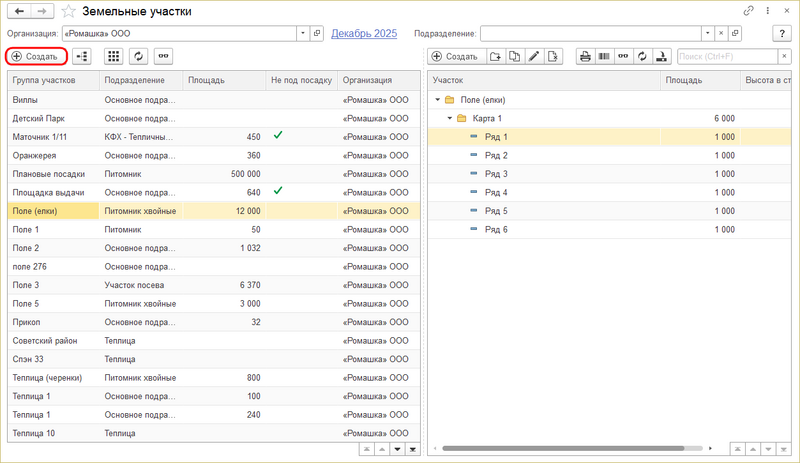
Task: Collapse the Карта 1 tree node
Action: 449,118
